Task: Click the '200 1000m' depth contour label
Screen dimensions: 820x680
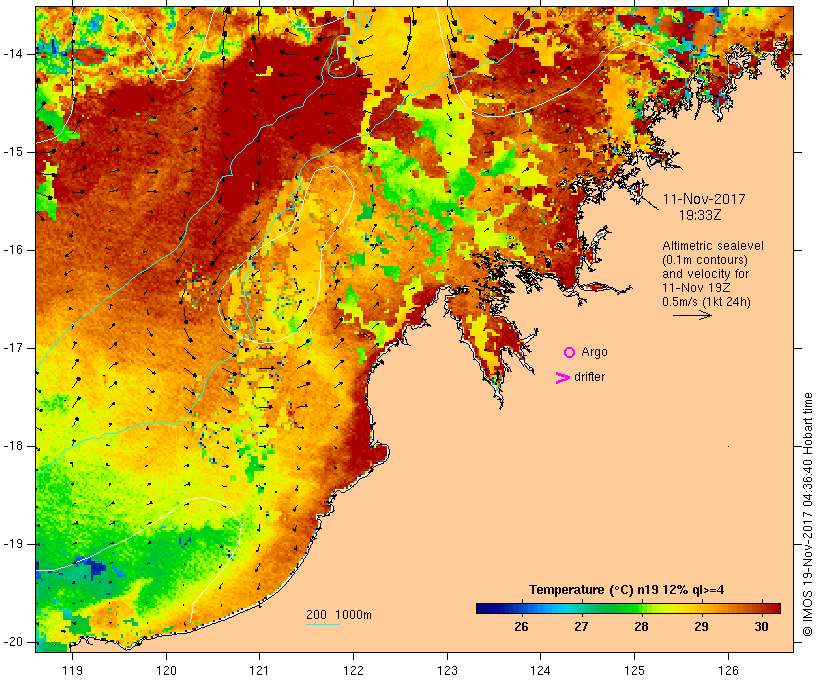Action: point(339,615)
